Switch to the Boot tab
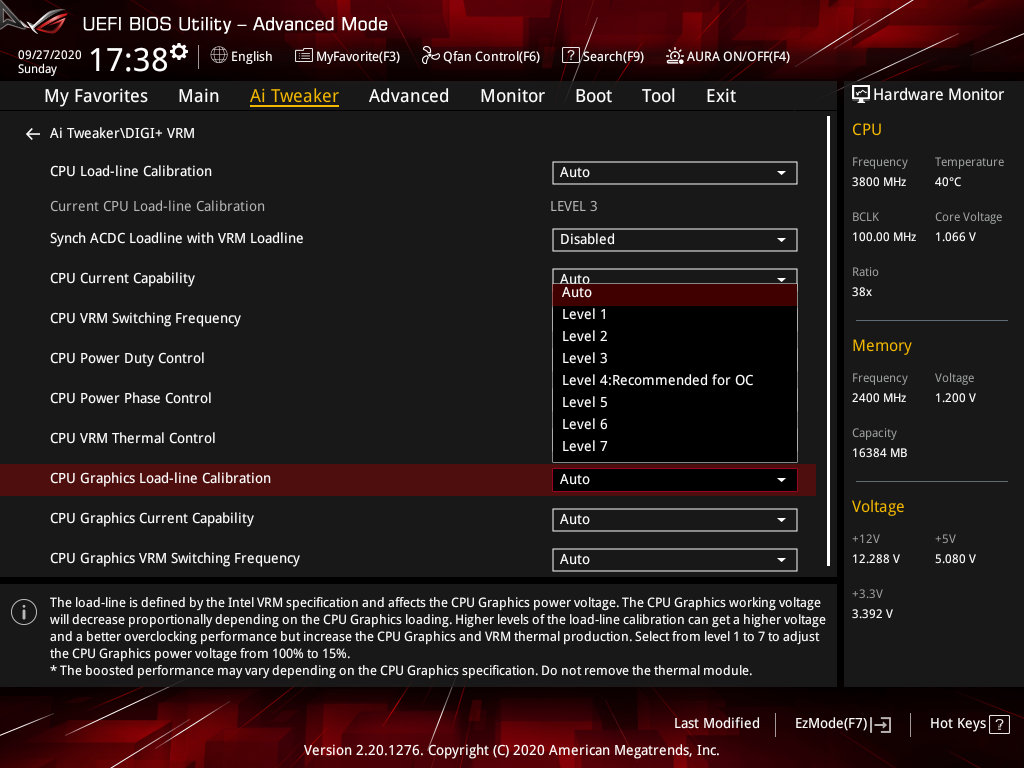The width and height of the screenshot is (1024, 768). click(x=593, y=96)
